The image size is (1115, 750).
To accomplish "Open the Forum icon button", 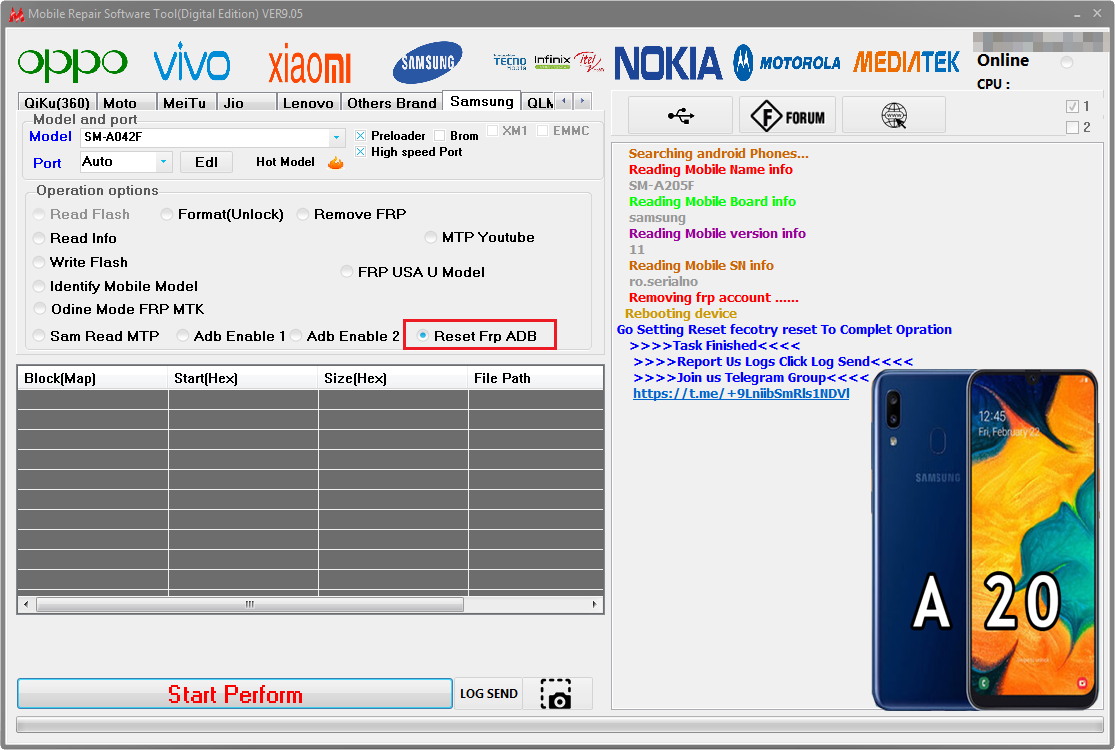I will tap(788, 116).
